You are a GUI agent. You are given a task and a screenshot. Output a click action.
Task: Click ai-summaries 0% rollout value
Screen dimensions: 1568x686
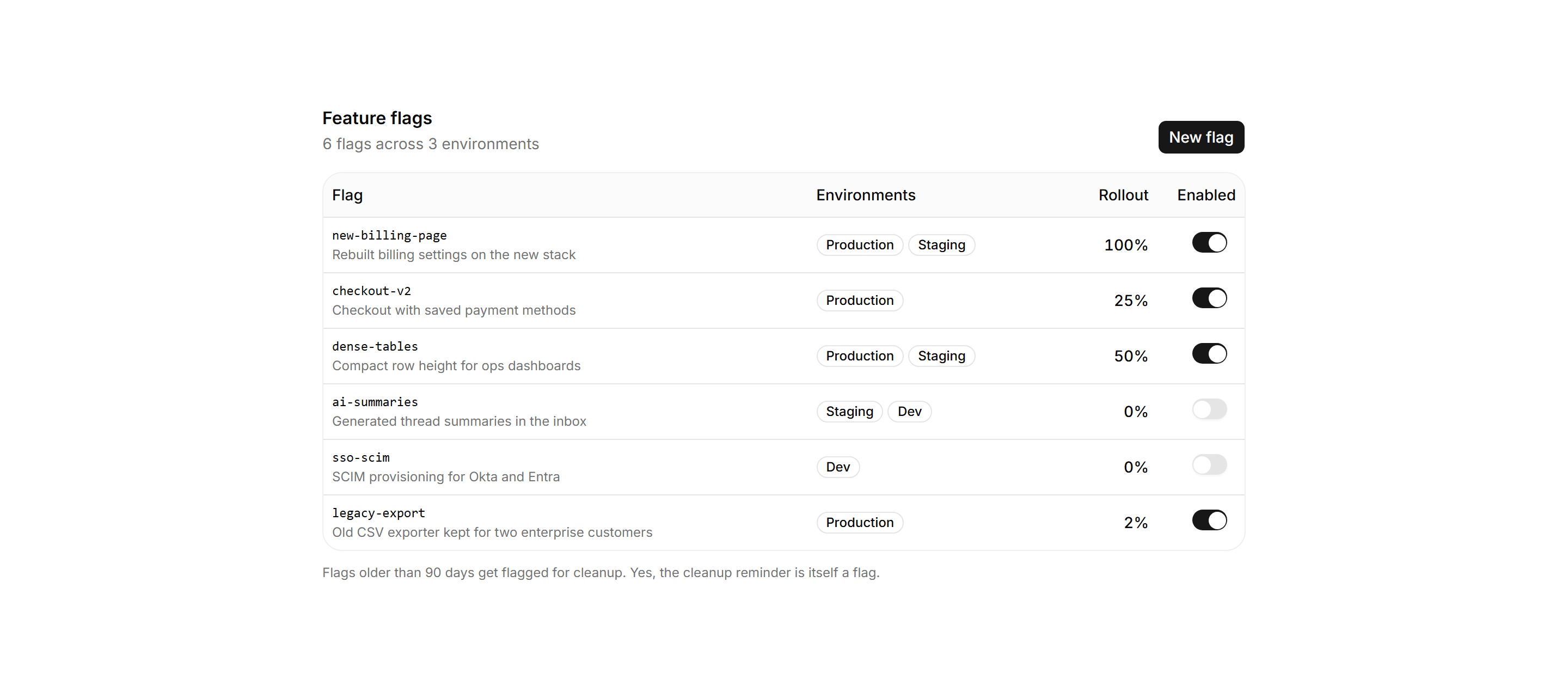1135,412
